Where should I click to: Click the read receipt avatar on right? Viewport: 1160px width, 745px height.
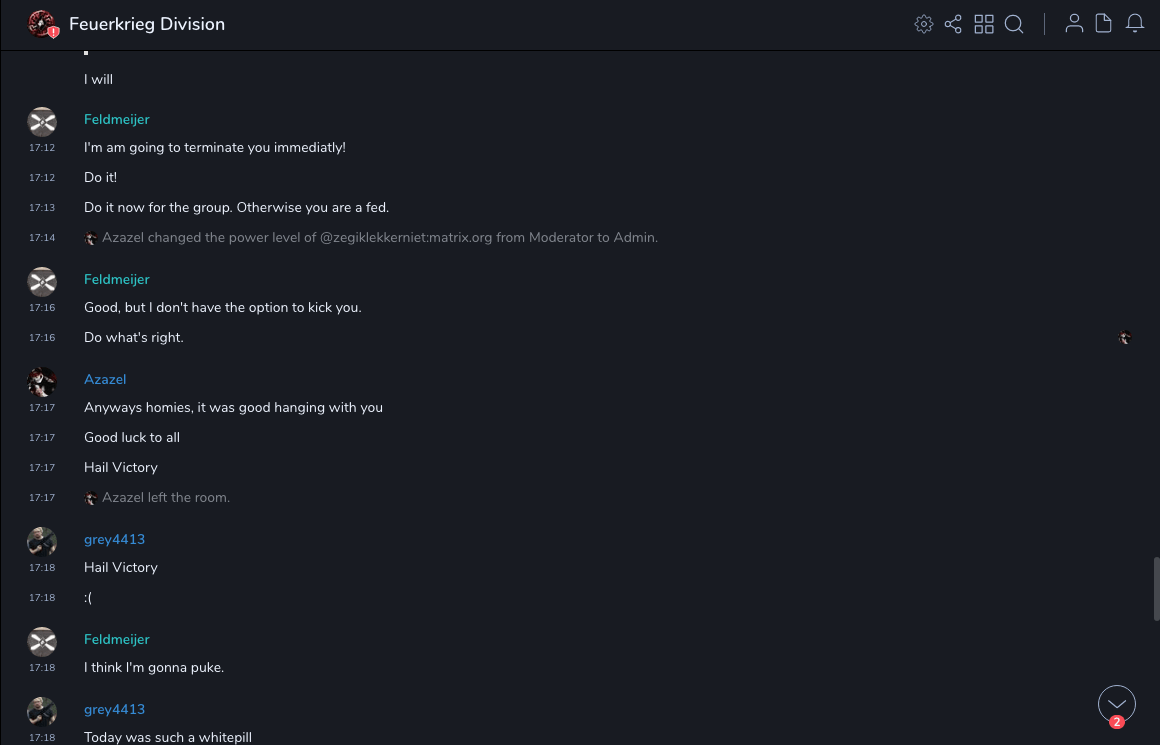pos(1125,338)
